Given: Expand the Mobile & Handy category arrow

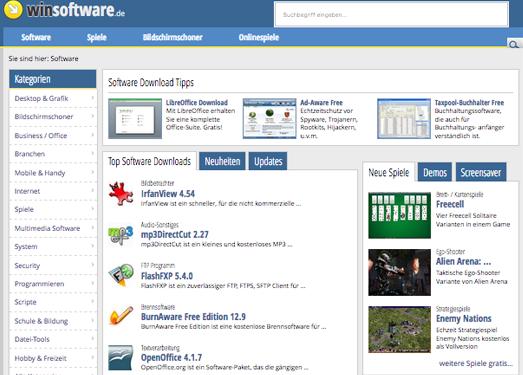Looking at the screenshot, I should tap(93, 172).
